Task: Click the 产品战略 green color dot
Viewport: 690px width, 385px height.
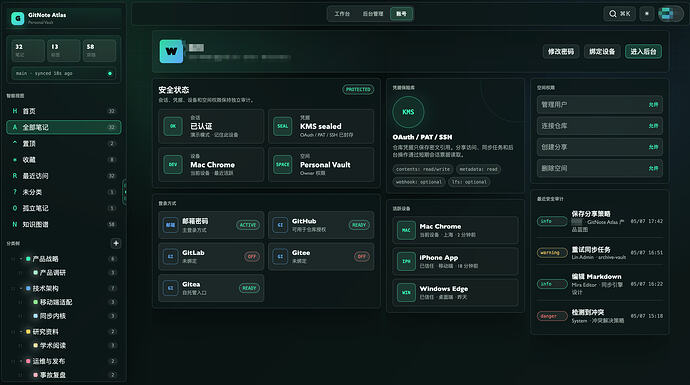Action: 28,259
